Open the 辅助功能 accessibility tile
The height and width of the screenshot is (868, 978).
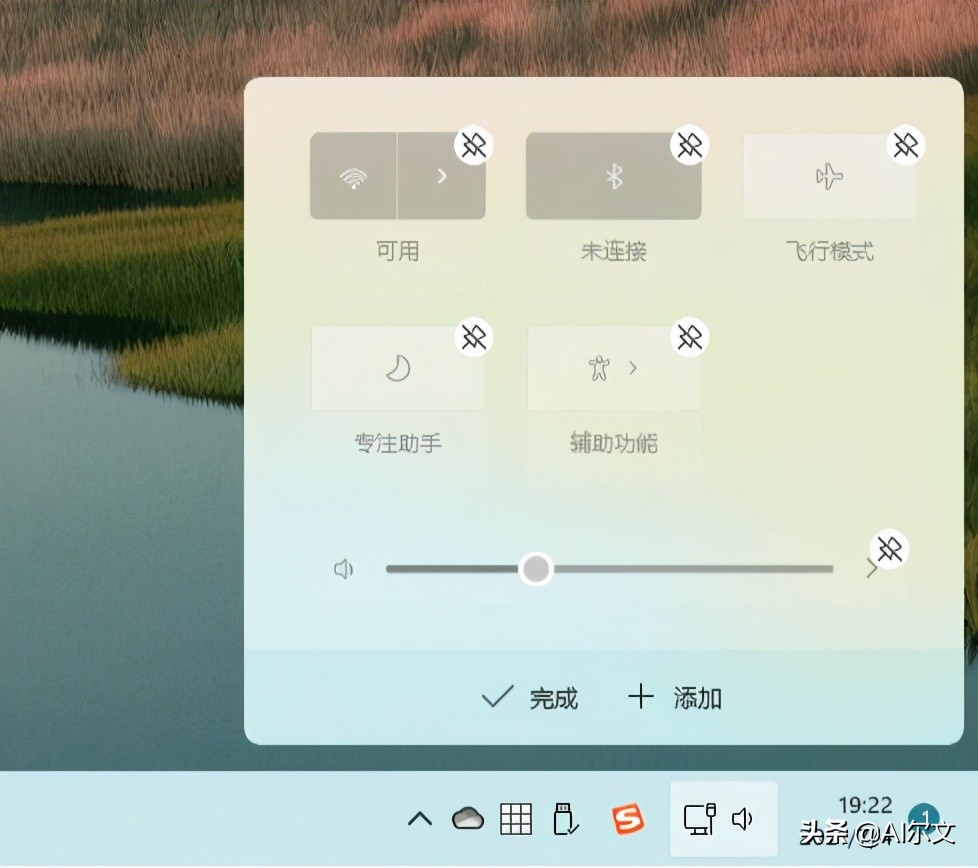[x=600, y=368]
